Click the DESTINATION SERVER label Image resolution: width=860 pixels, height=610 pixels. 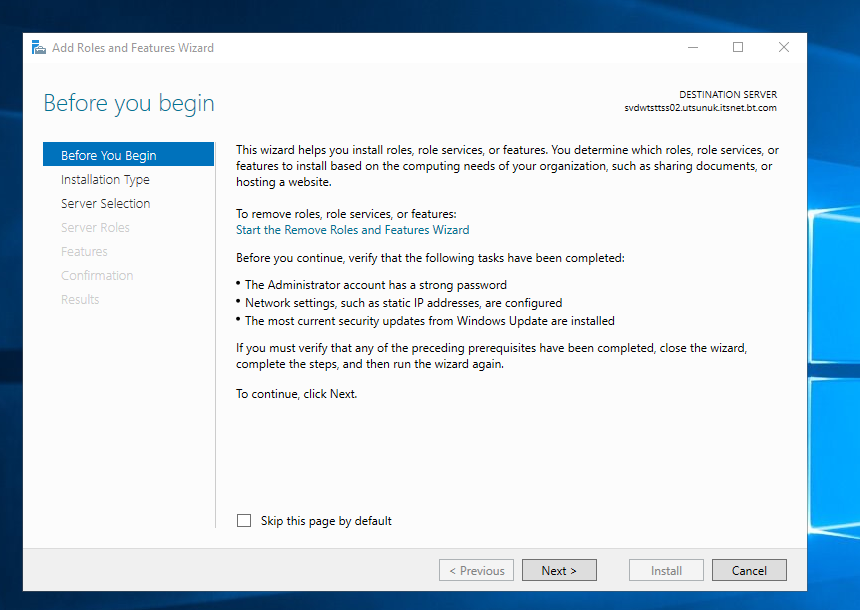coord(728,94)
